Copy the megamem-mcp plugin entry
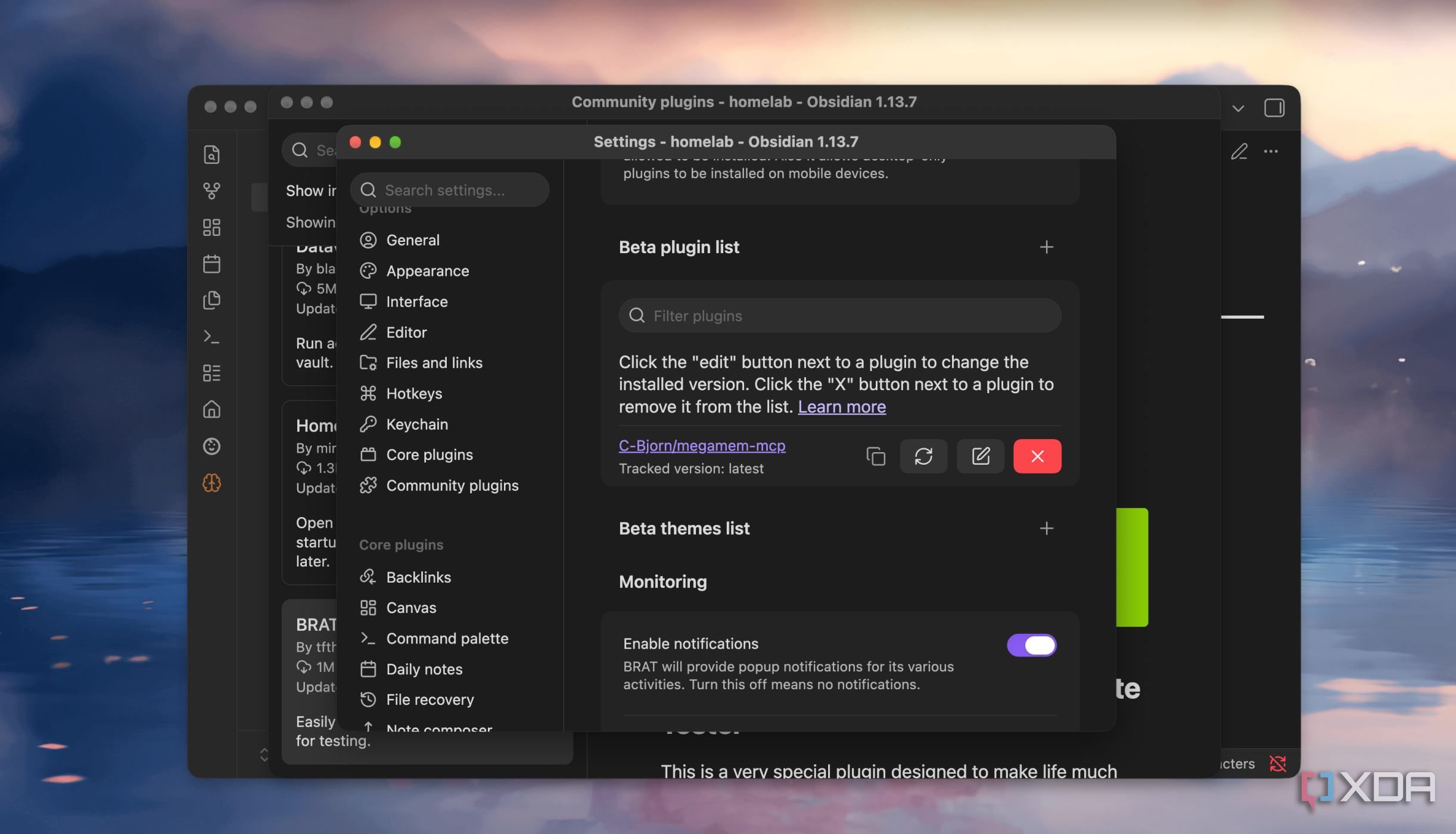Screen dimensions: 1456x834 pos(875,456)
